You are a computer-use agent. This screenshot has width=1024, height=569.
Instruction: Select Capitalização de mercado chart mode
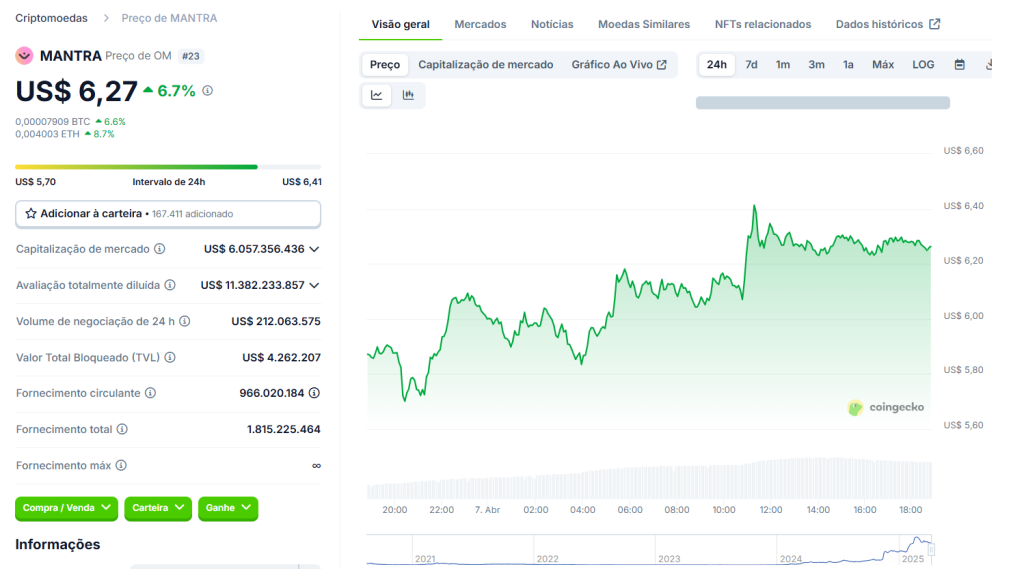[485, 65]
